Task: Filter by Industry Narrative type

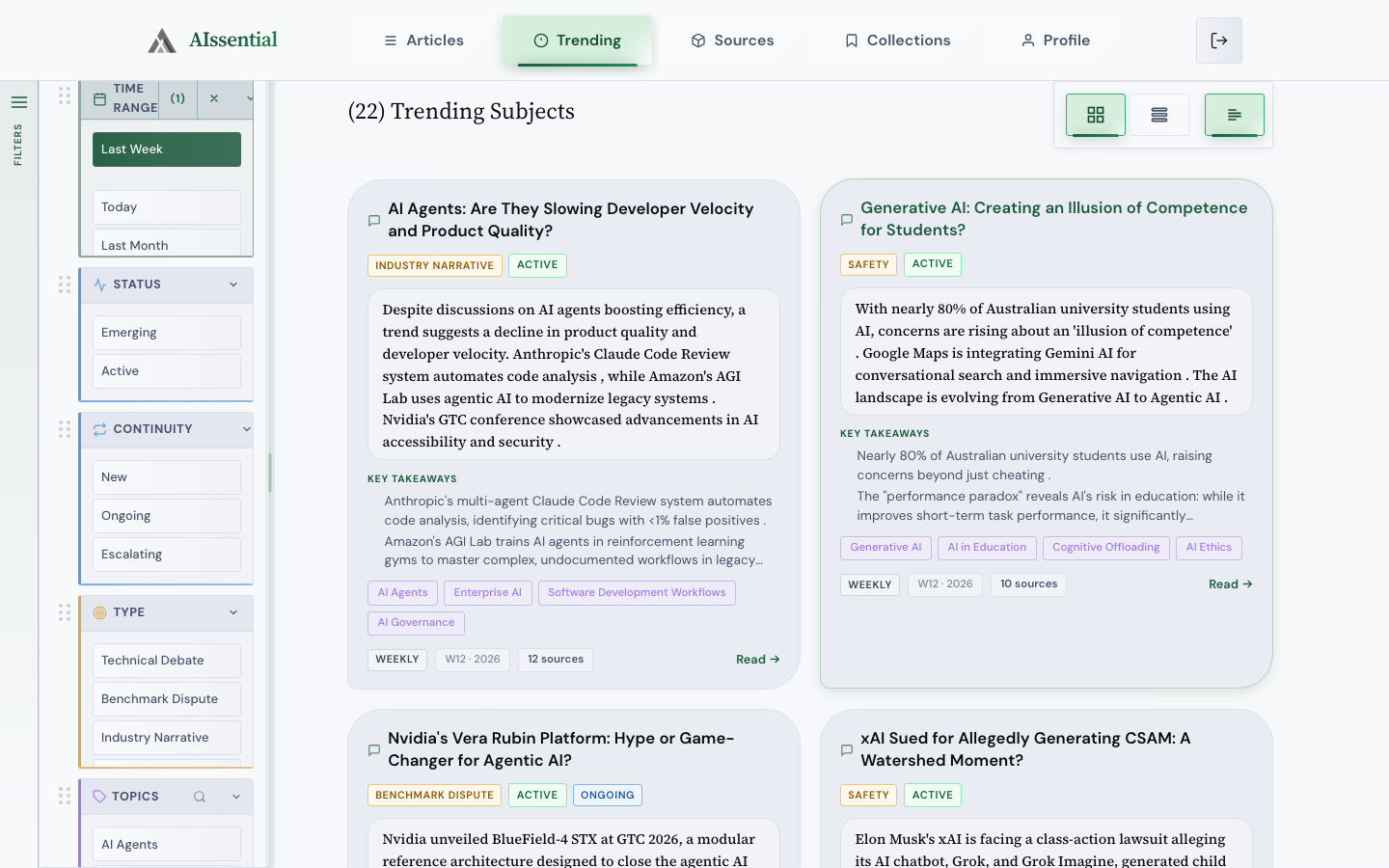Action: (x=167, y=738)
